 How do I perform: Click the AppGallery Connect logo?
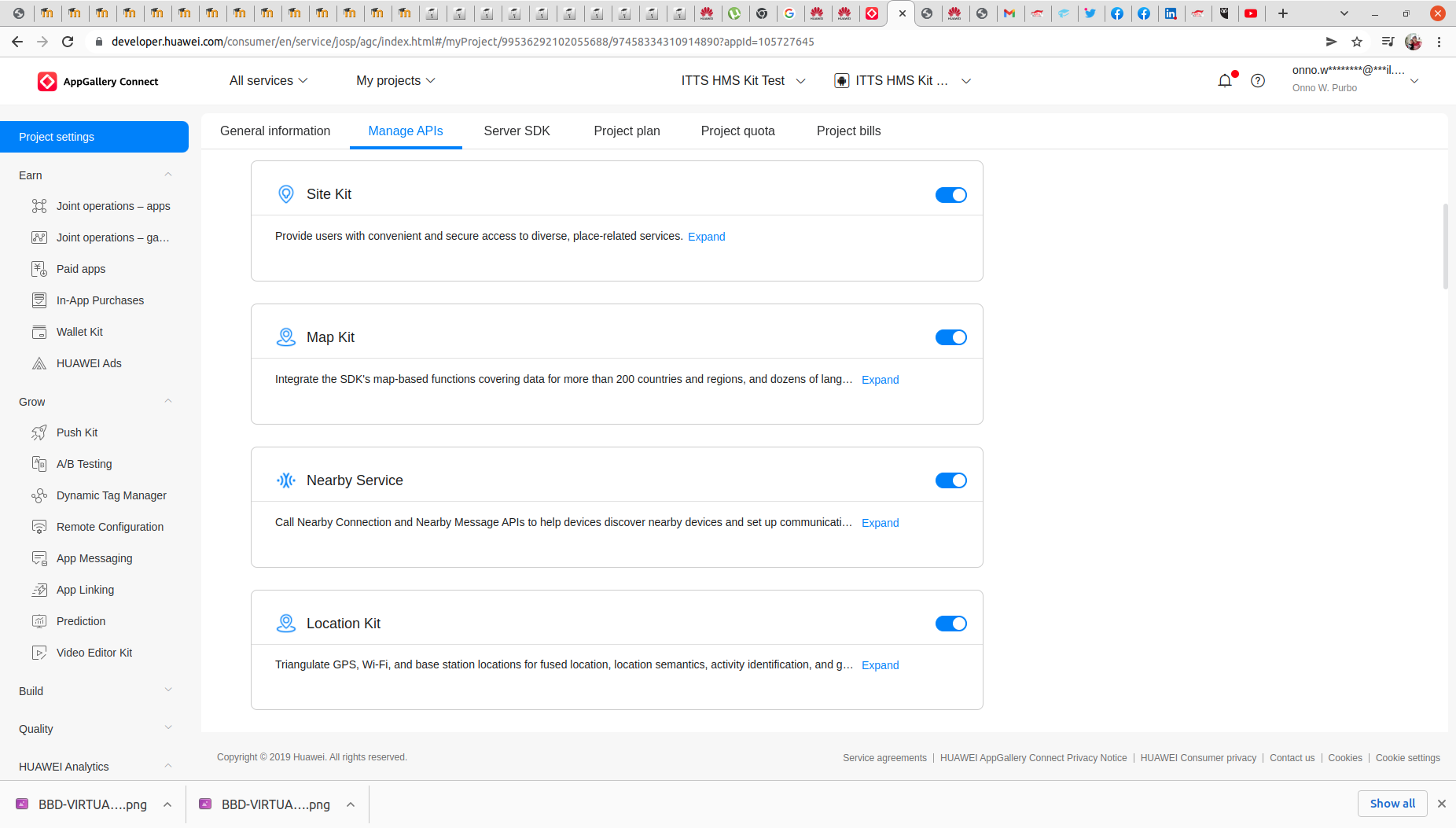tap(98, 82)
